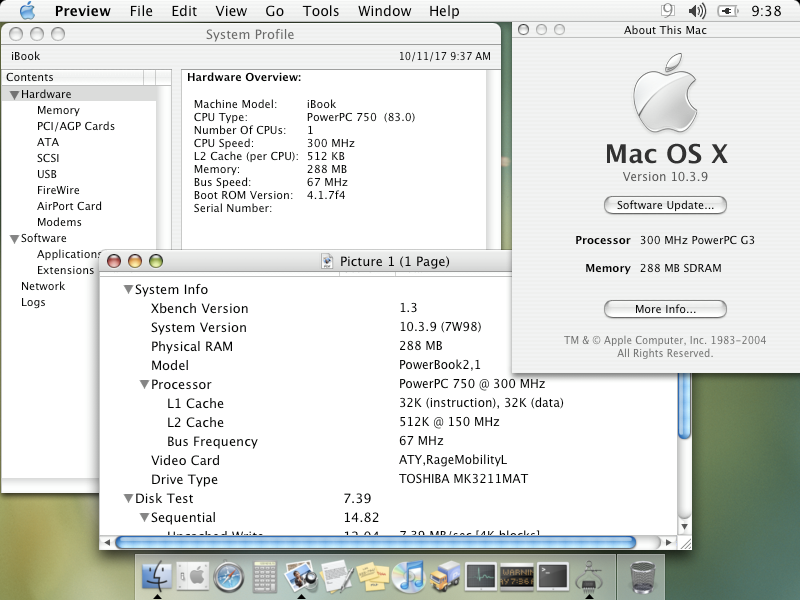Open the File menu

(x=141, y=11)
